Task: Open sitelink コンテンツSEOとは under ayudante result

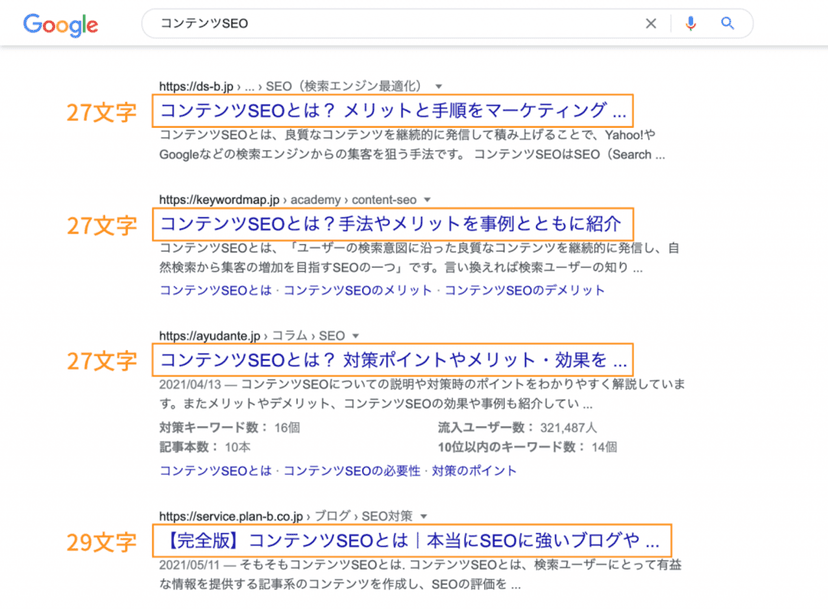Action: coord(215,471)
